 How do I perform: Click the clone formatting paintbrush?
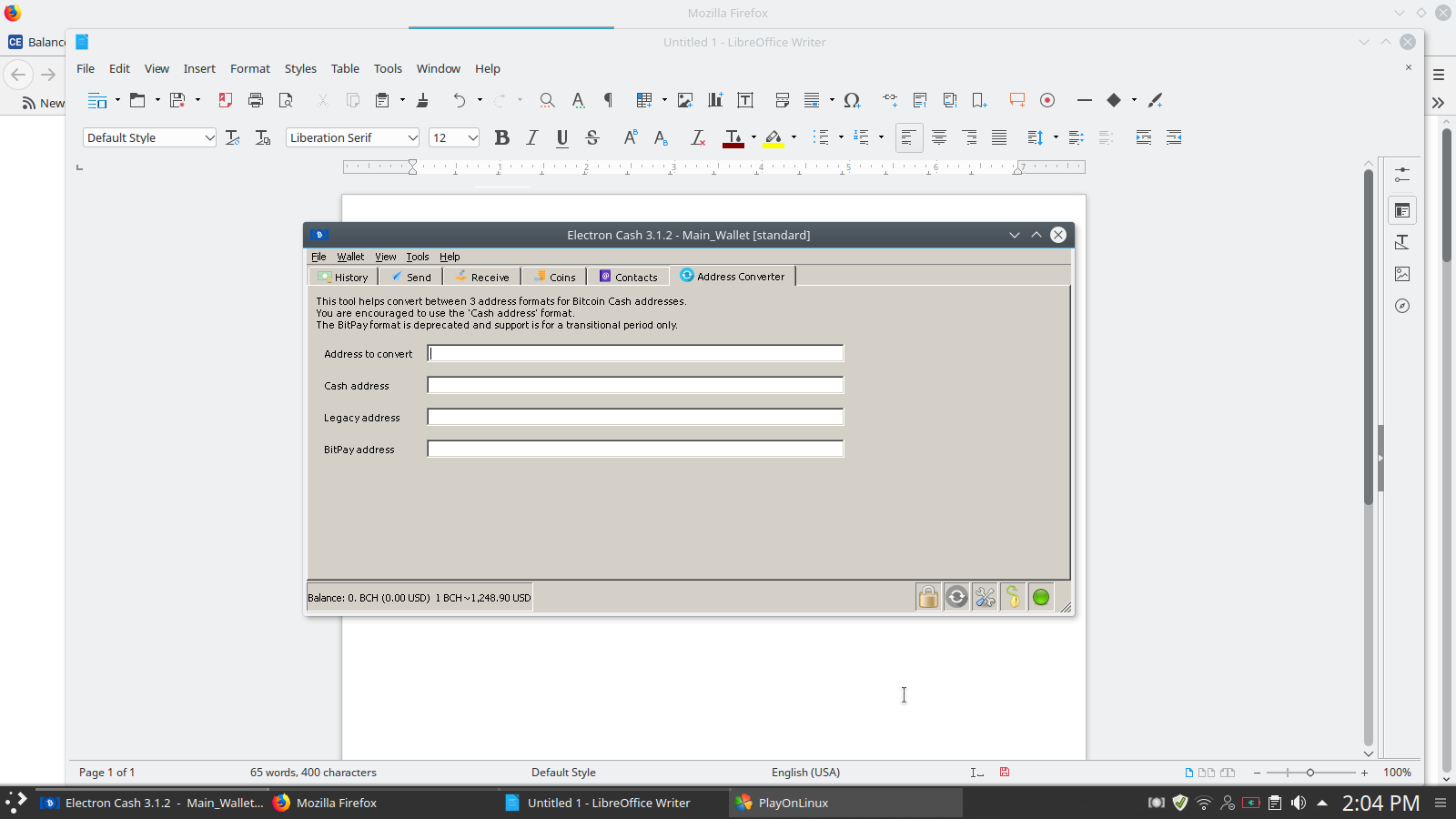coord(422,100)
